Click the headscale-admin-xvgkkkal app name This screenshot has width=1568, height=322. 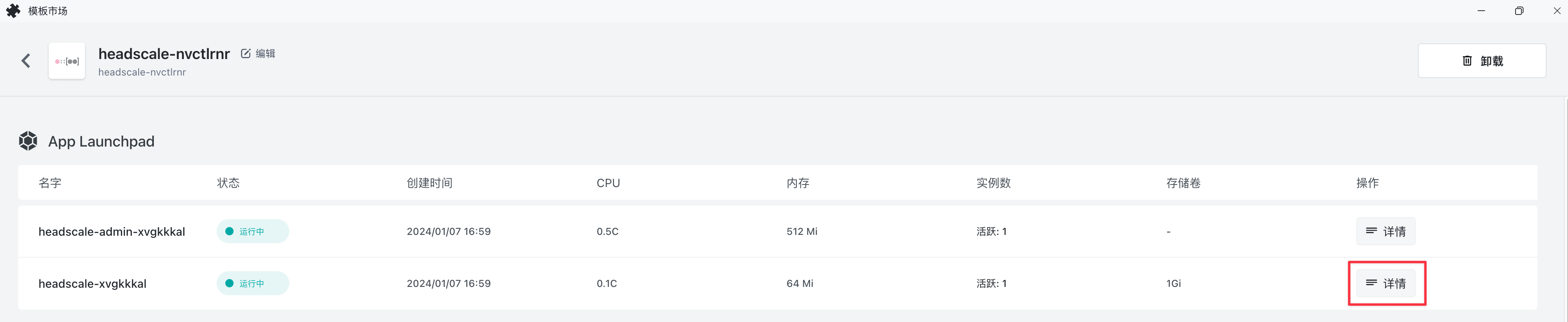(x=111, y=232)
